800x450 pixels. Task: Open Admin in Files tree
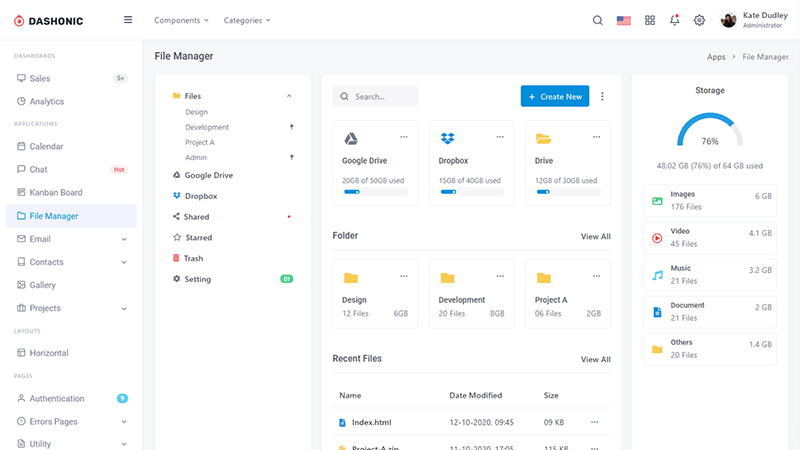[196, 157]
